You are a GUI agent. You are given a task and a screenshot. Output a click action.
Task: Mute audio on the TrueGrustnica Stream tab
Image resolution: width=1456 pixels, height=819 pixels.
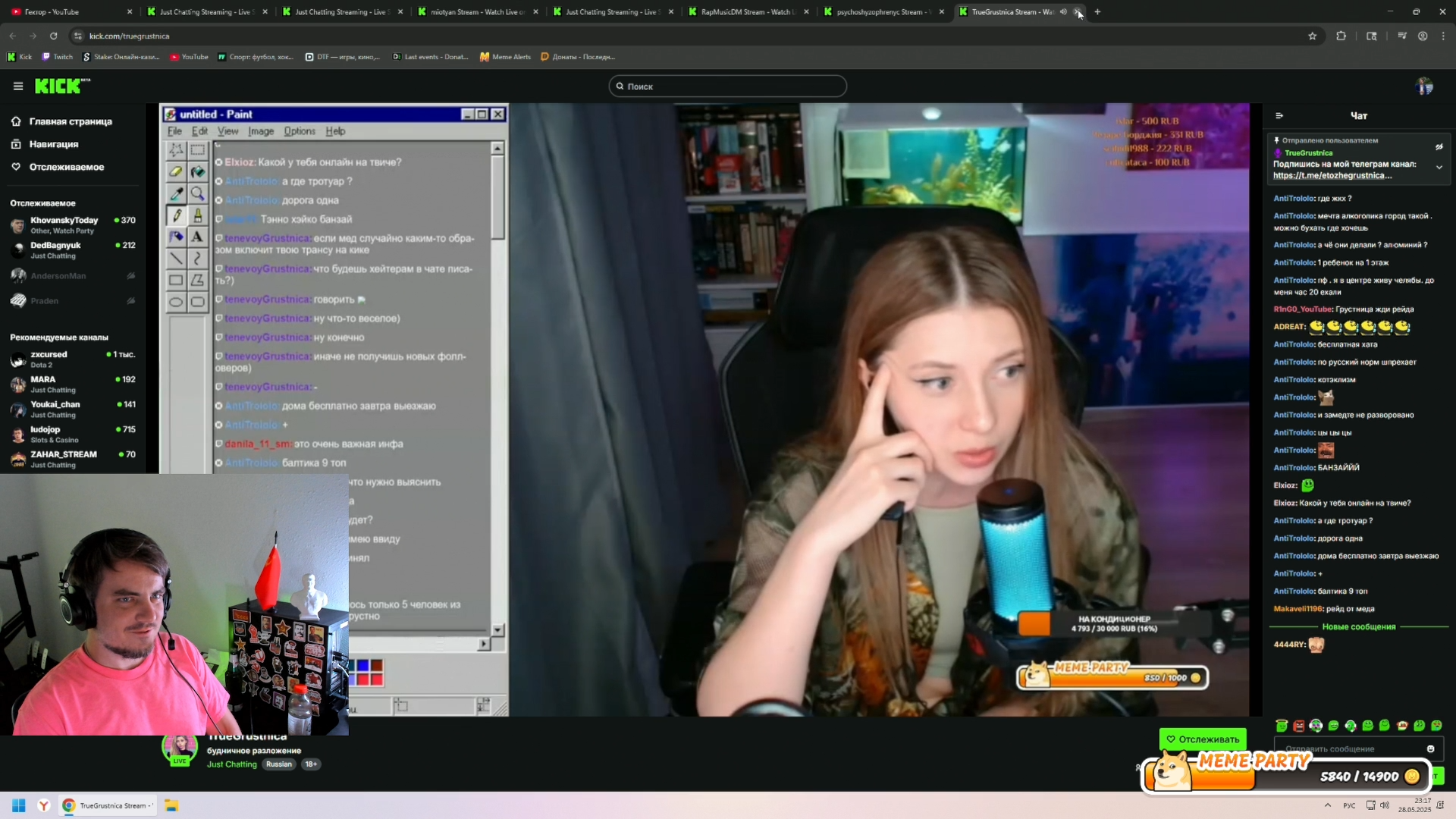[x=1063, y=12]
